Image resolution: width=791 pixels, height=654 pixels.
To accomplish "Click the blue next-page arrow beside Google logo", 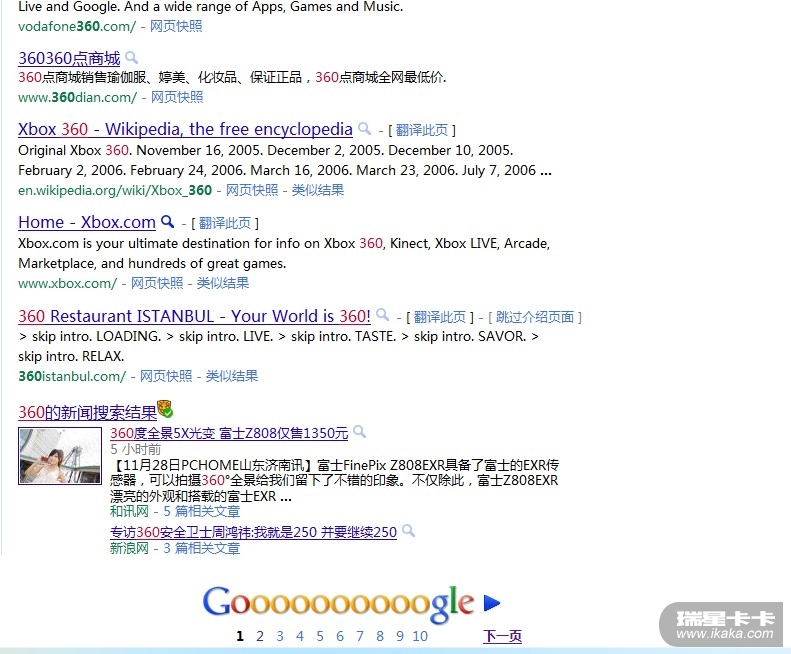I will click(491, 603).
